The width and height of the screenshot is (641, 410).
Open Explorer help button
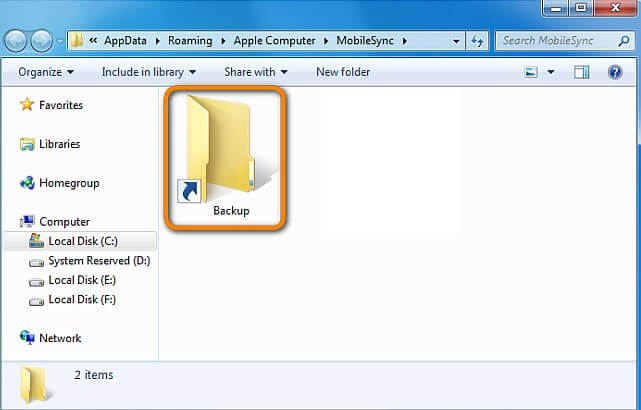click(615, 72)
